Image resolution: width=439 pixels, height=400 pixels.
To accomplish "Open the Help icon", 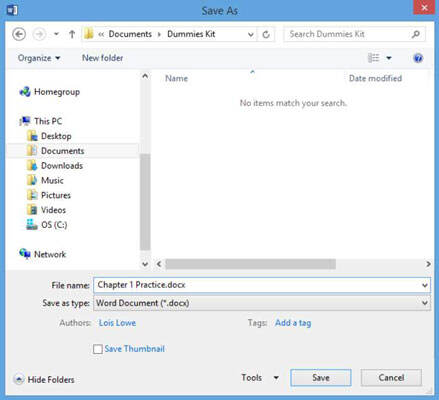I will coord(418,58).
